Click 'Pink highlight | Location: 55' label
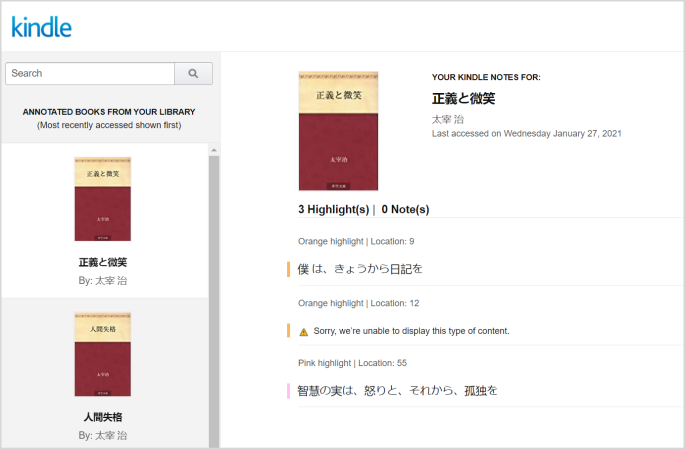Screen dimensions: 685x449 (353, 363)
